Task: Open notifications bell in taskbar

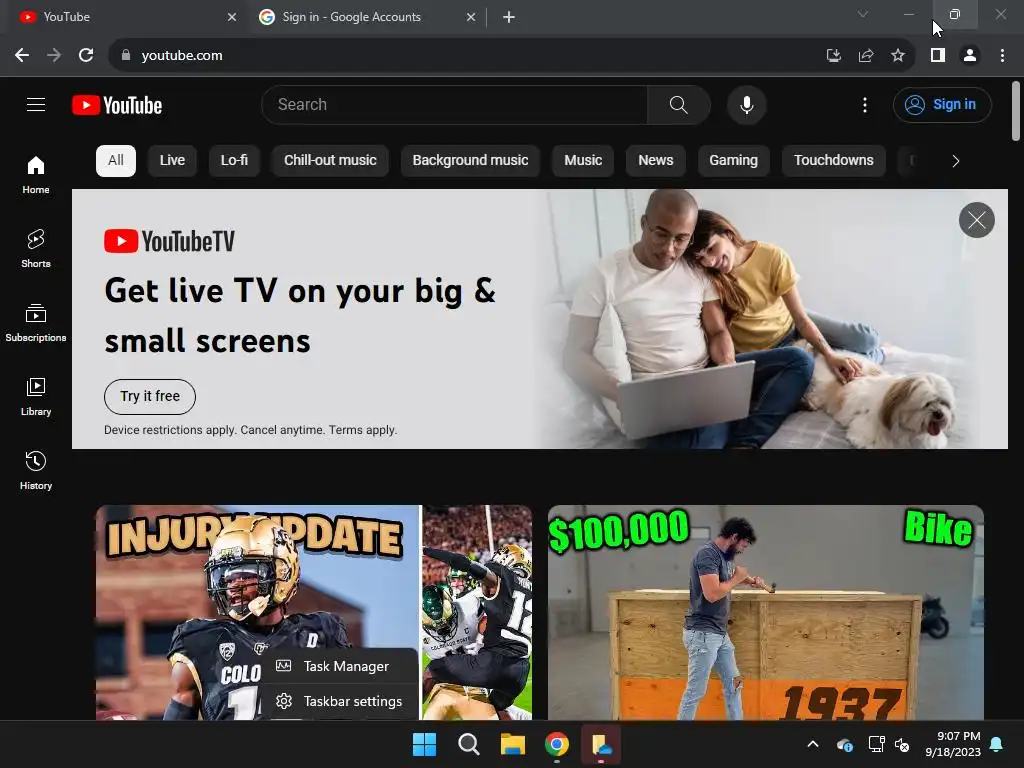Action: [997, 744]
